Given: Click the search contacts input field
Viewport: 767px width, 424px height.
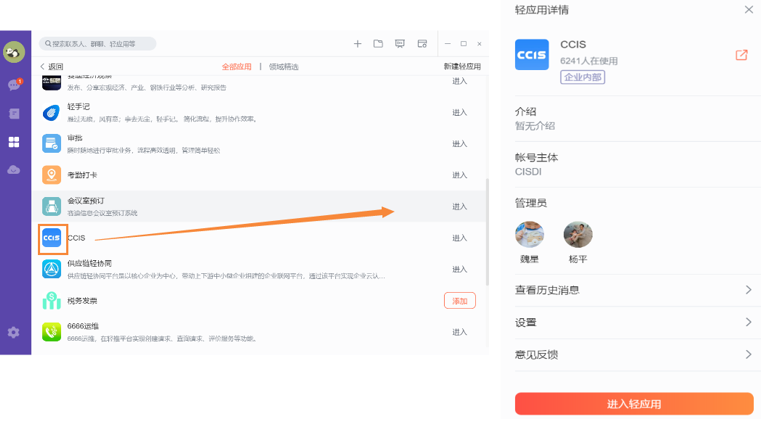Looking at the screenshot, I should click(x=98, y=44).
